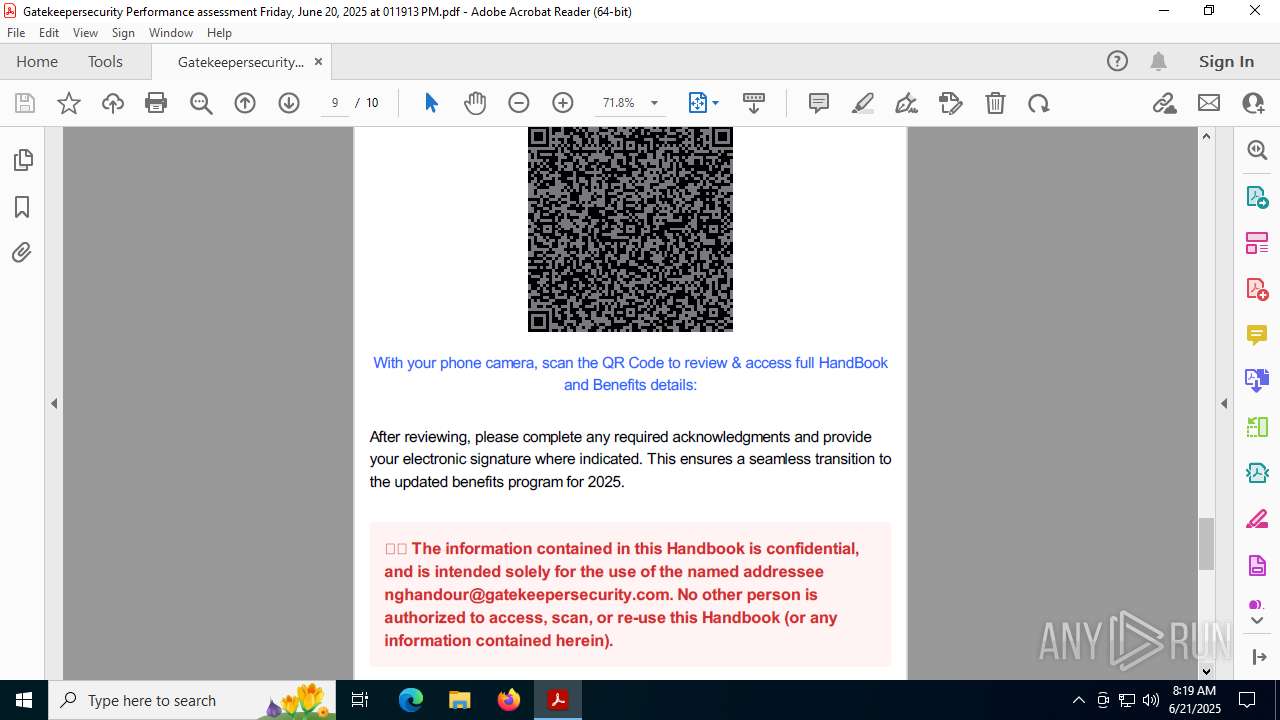Viewport: 1280px width, 720px height.
Task: Launch Firefox from taskbar
Action: click(509, 700)
